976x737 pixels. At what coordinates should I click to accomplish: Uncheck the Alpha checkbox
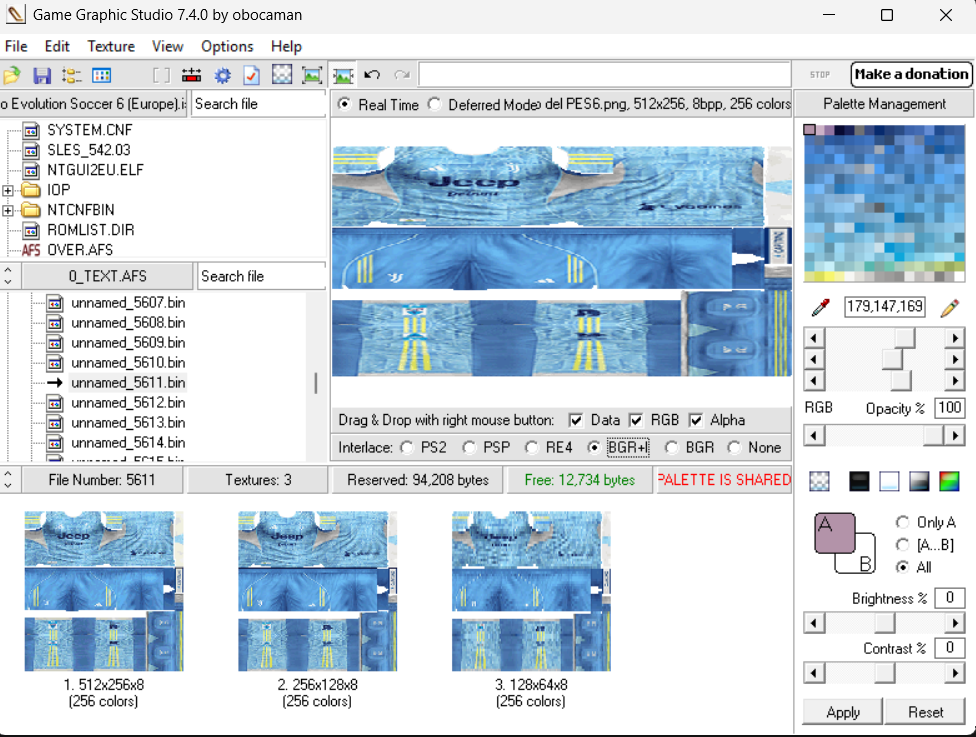click(x=695, y=420)
